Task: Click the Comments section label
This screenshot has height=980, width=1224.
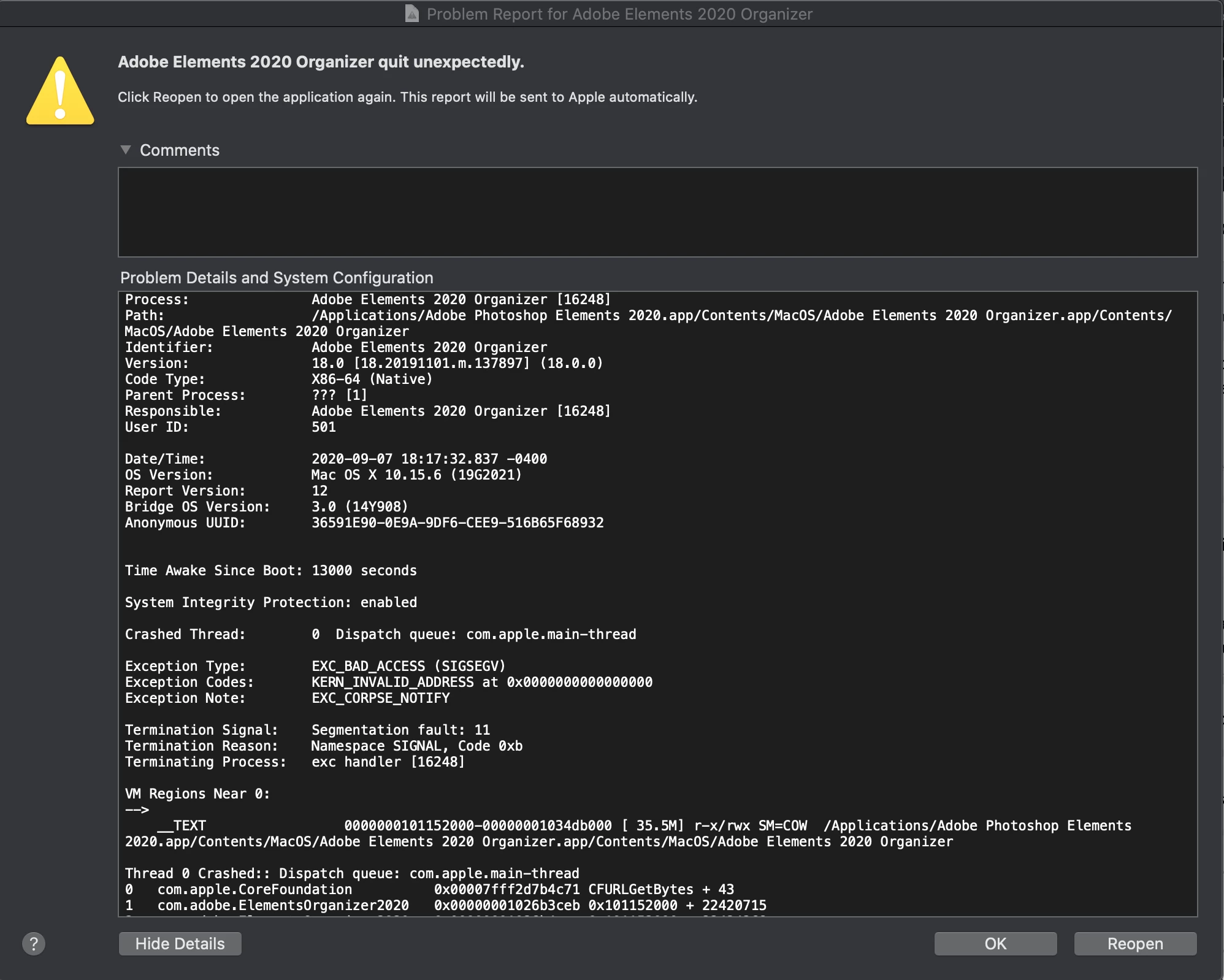Action: pyautogui.click(x=179, y=150)
